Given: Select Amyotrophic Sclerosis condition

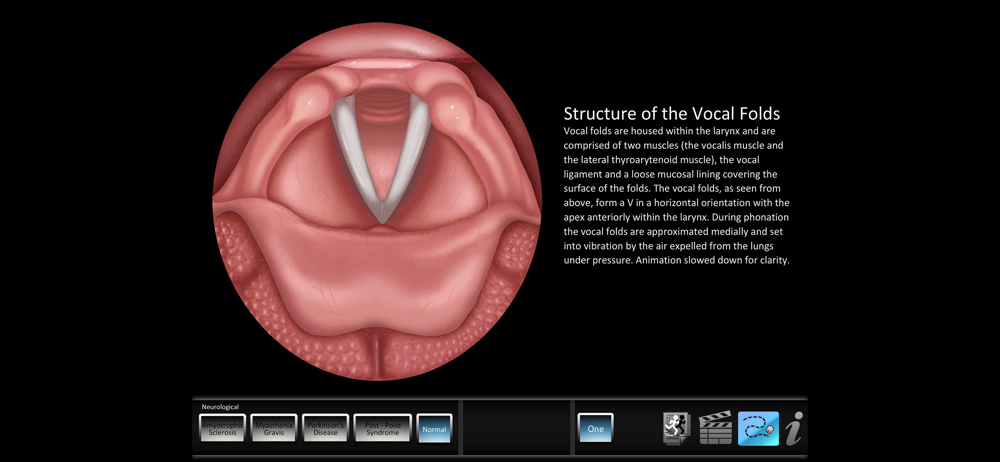Looking at the screenshot, I should [222, 428].
